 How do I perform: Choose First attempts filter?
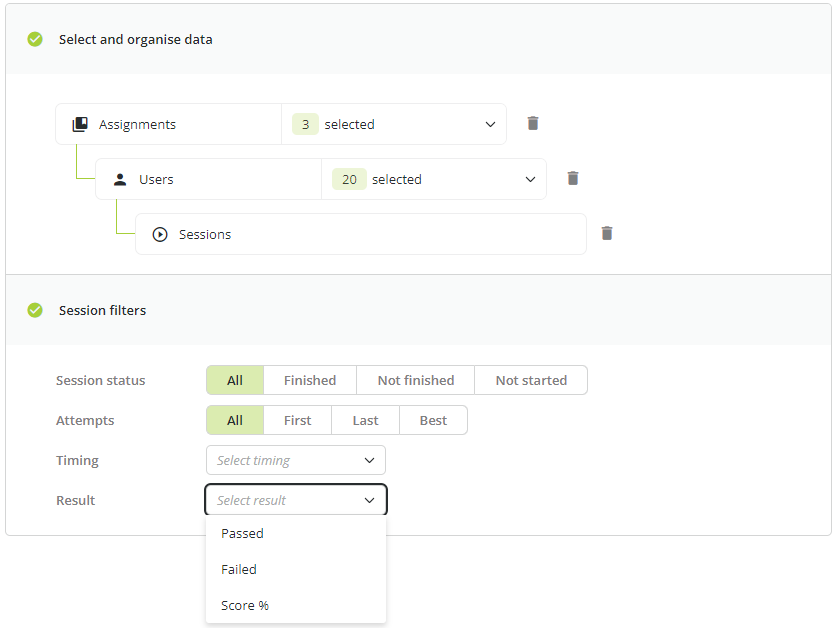tap(298, 420)
